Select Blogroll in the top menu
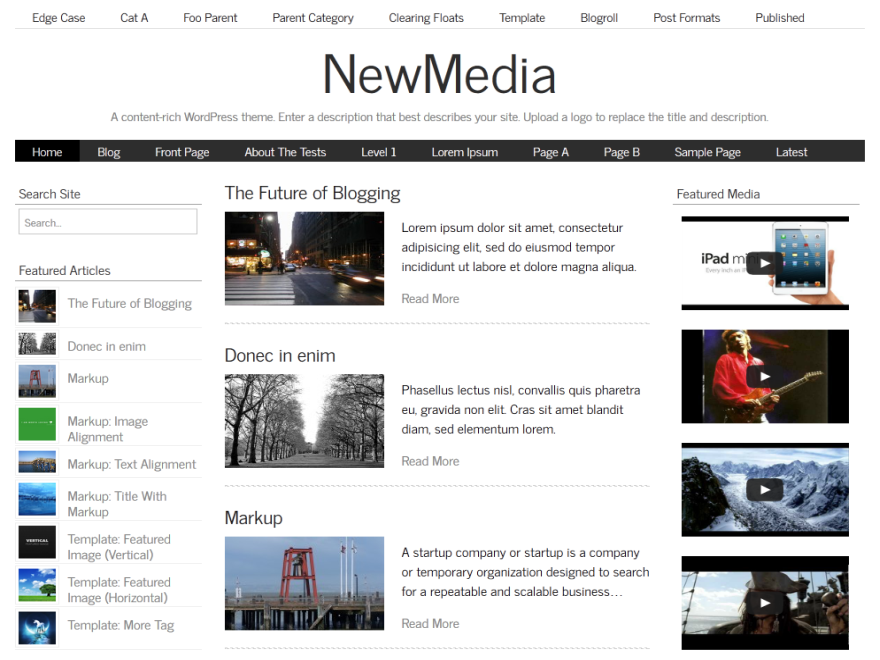Image resolution: width=880 pixels, height=660 pixels. (598, 17)
